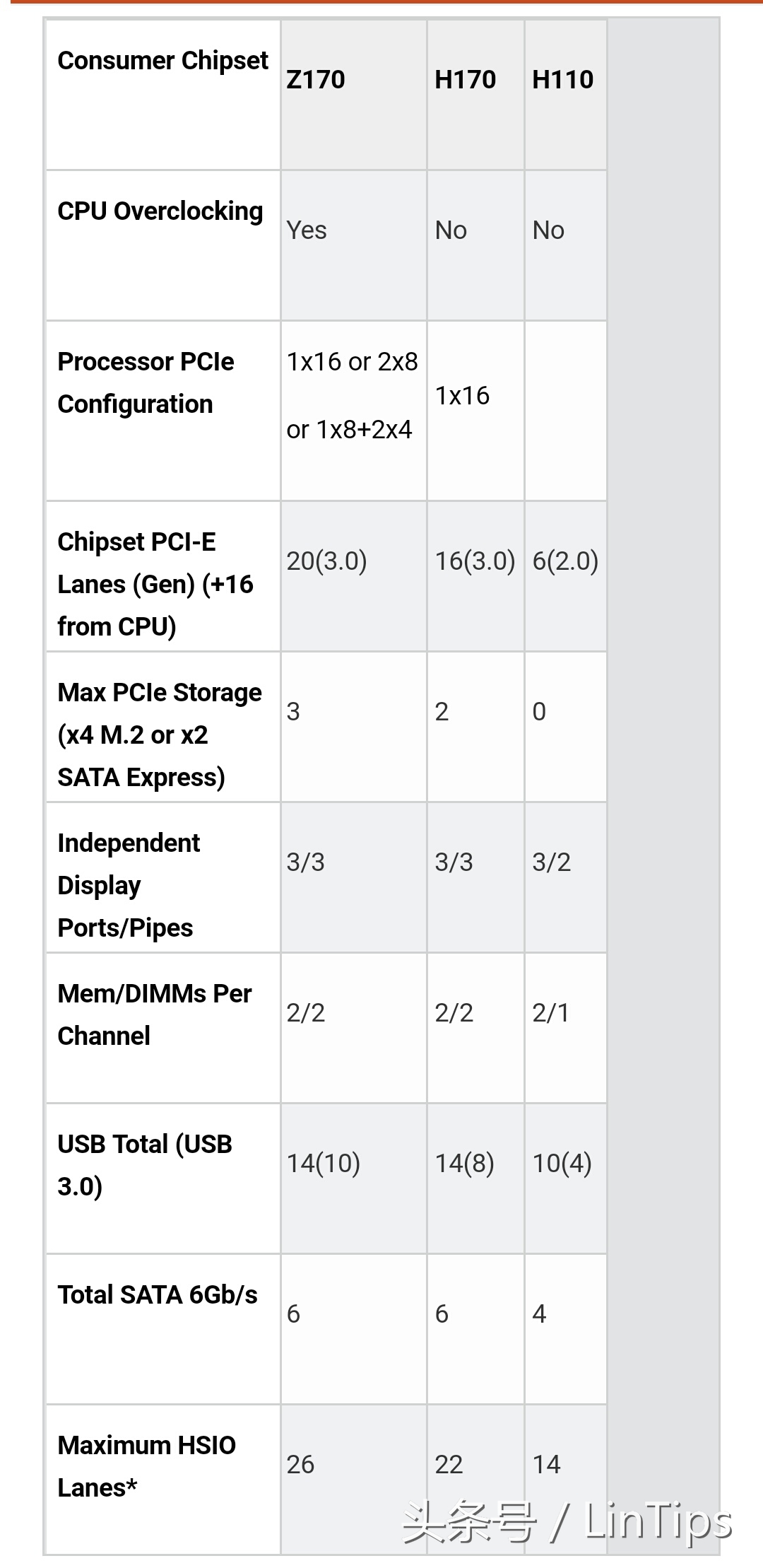The width and height of the screenshot is (763, 1568).
Task: Click the 14(10) USB total cell
Action: [x=323, y=1164]
